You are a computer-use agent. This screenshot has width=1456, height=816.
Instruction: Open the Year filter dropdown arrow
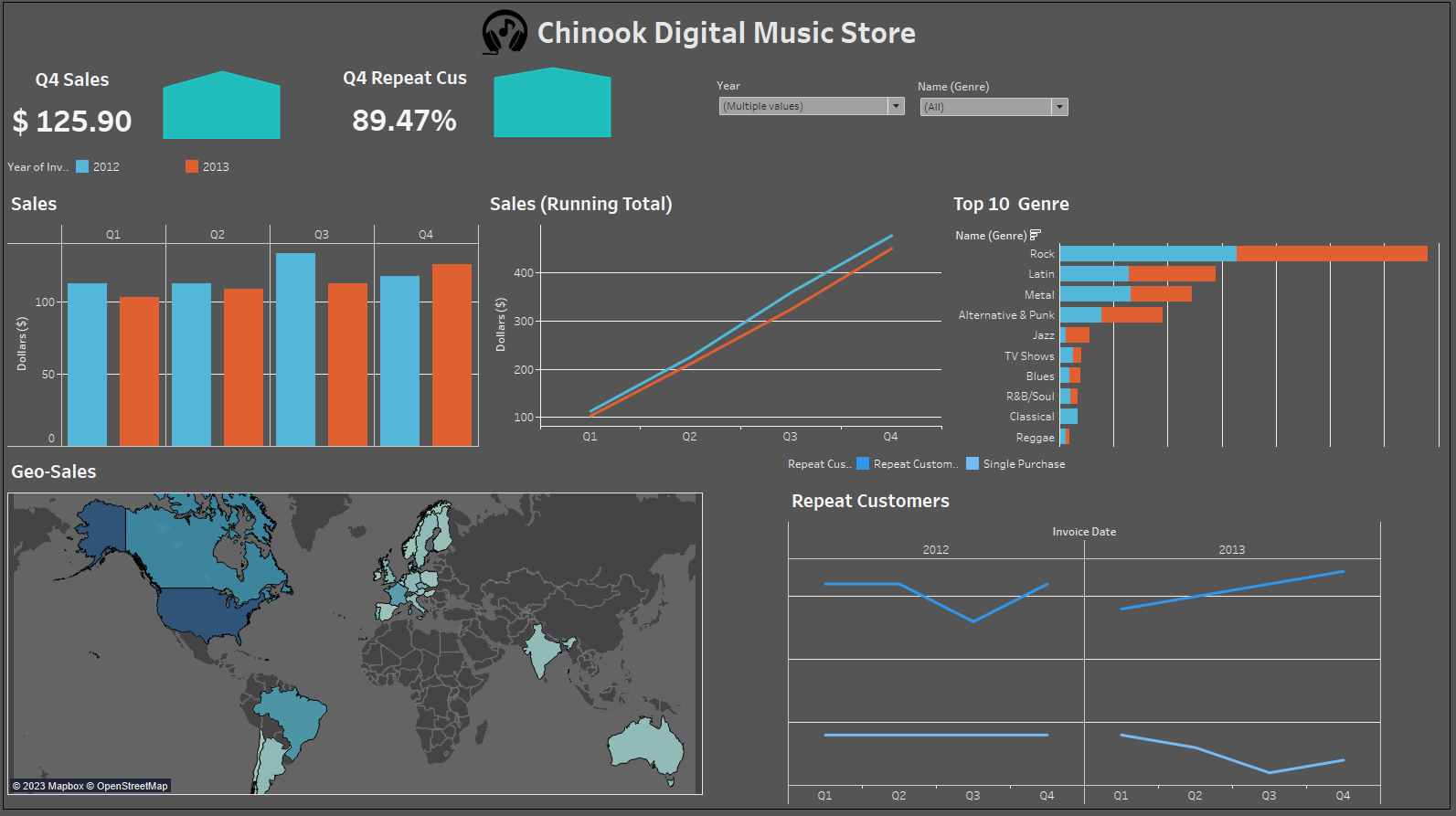tap(896, 106)
